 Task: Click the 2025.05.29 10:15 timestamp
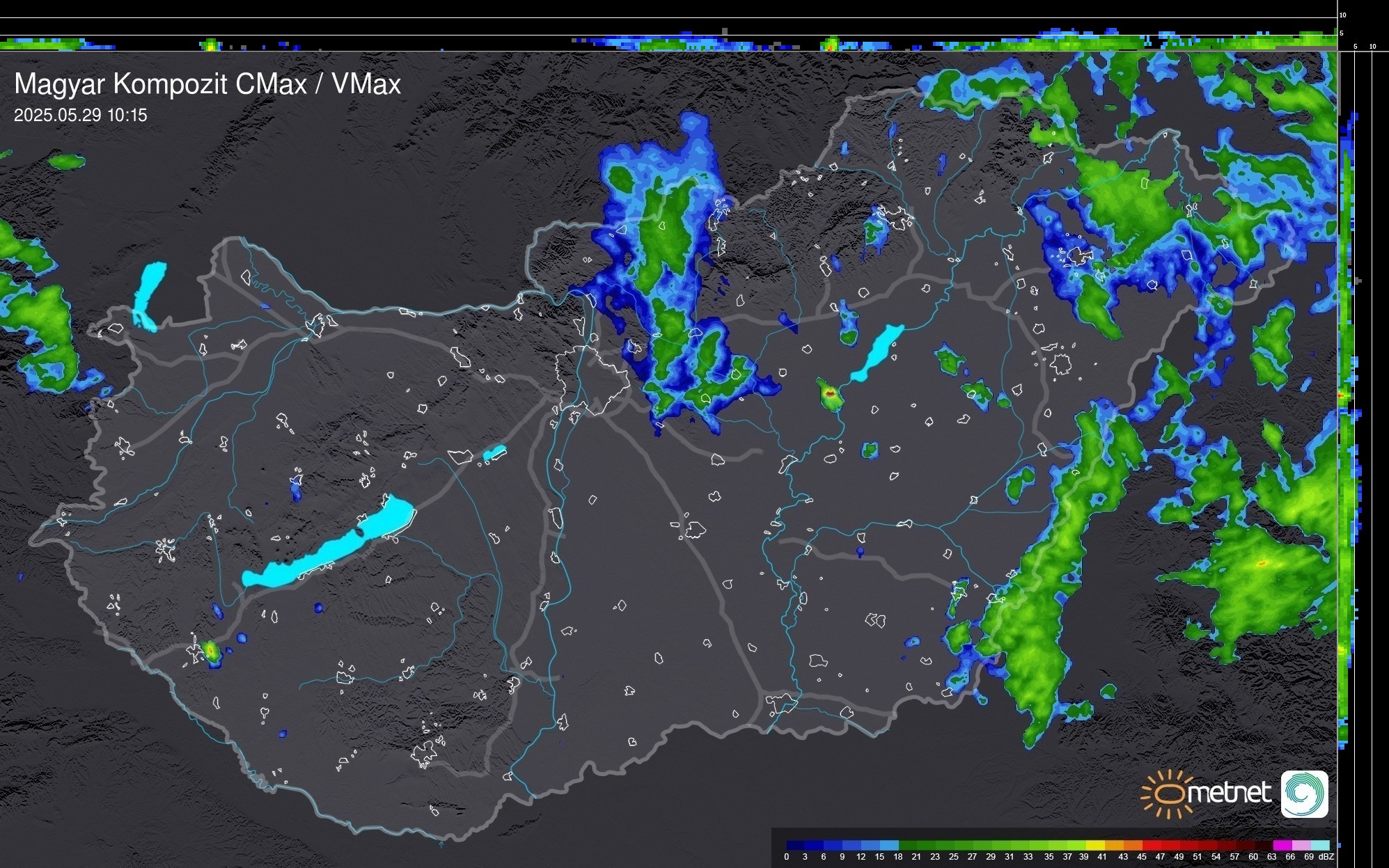coord(81,116)
